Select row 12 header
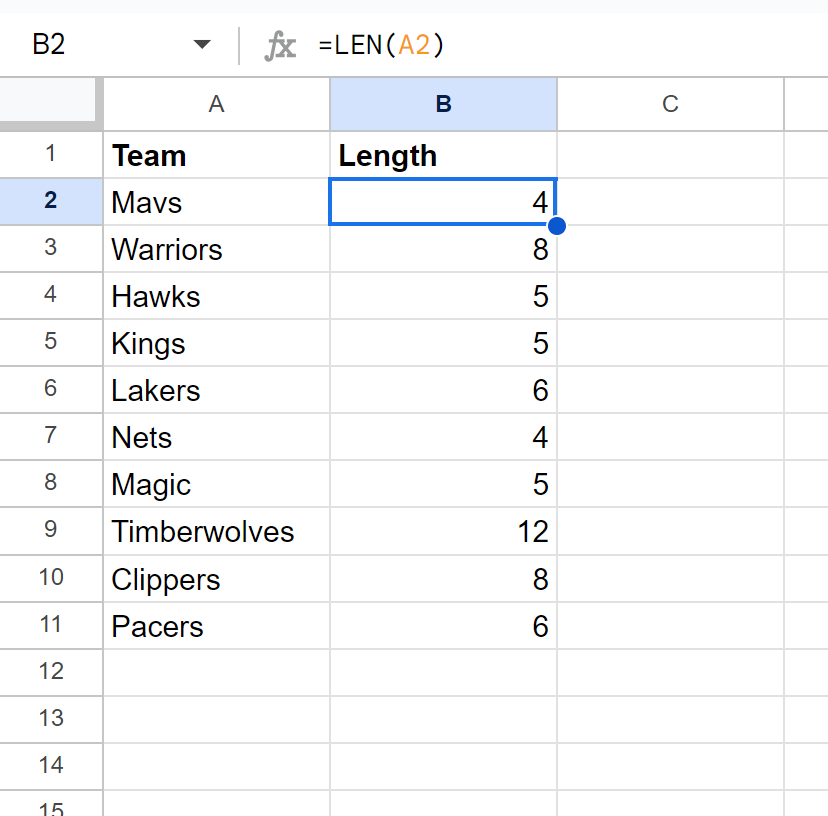 click(51, 672)
